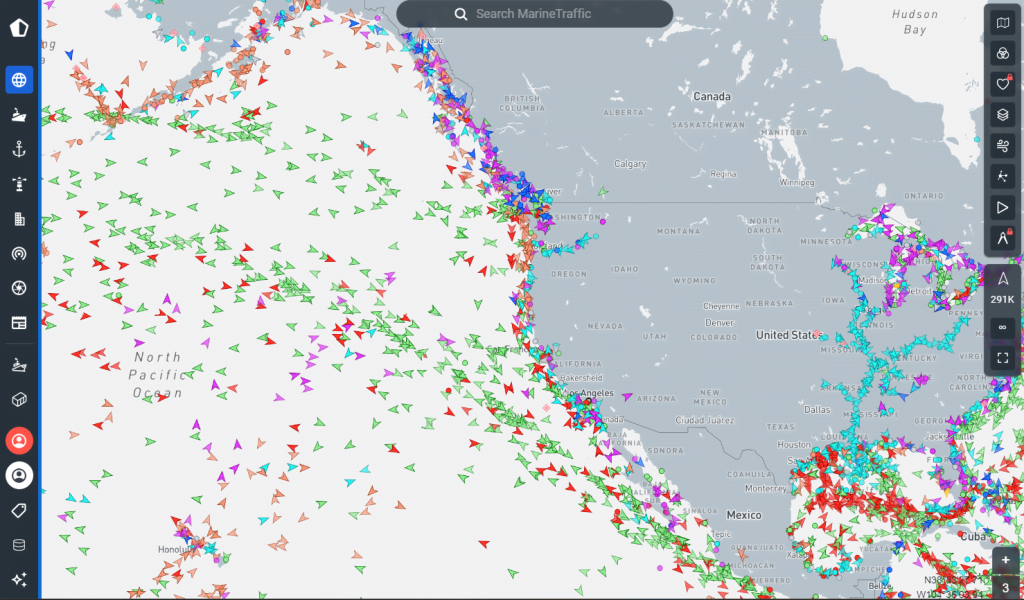
Task: Click the 291K vessel count button
Action: point(1002,288)
